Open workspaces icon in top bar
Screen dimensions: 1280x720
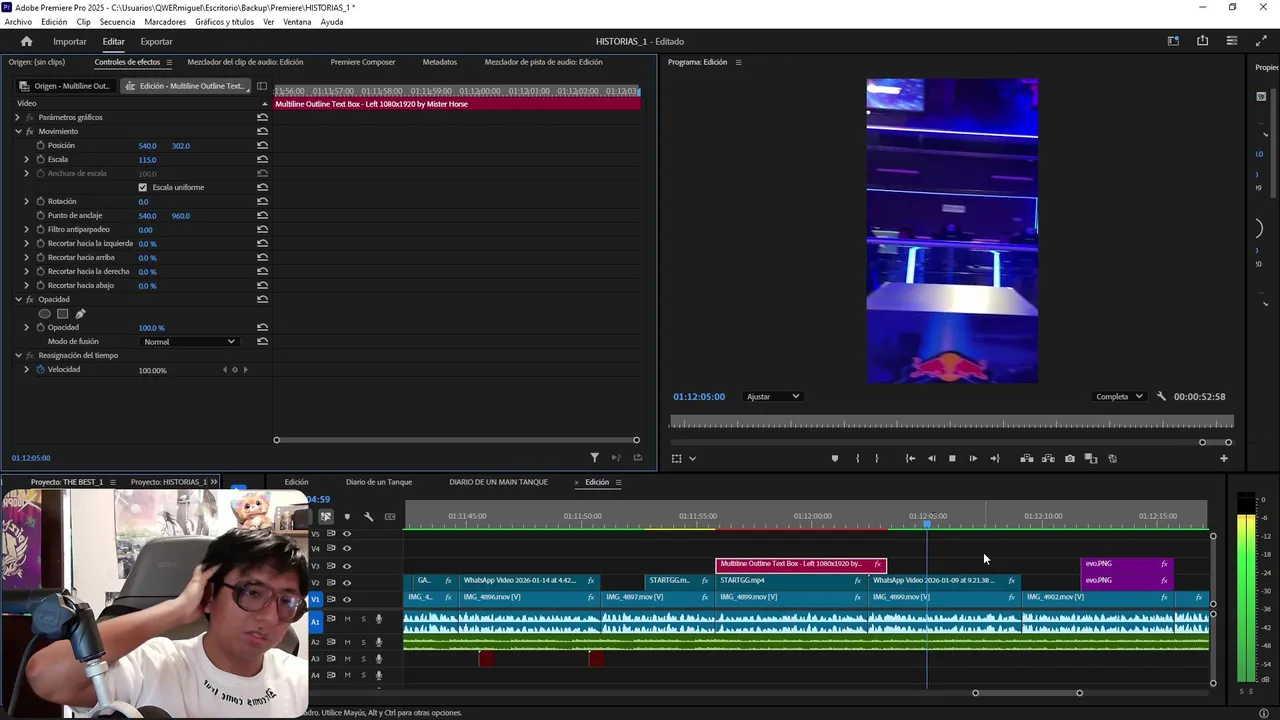(1173, 41)
